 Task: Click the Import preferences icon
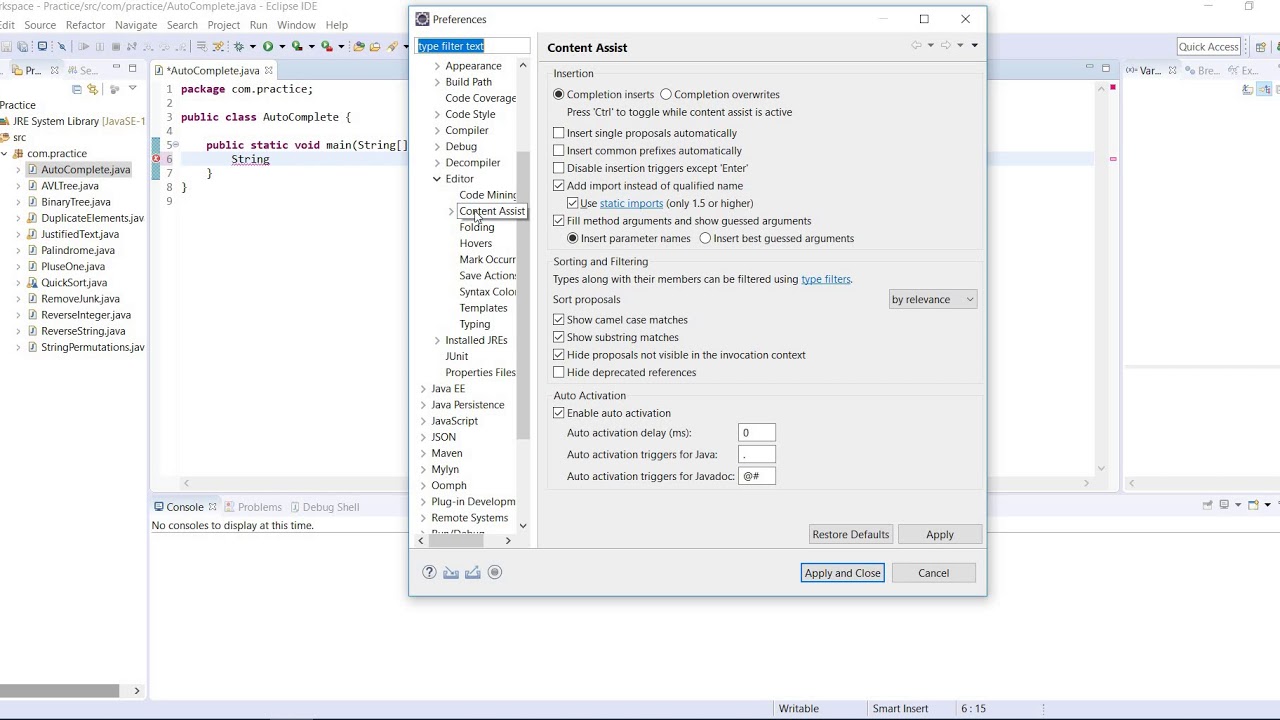pyautogui.click(x=451, y=572)
